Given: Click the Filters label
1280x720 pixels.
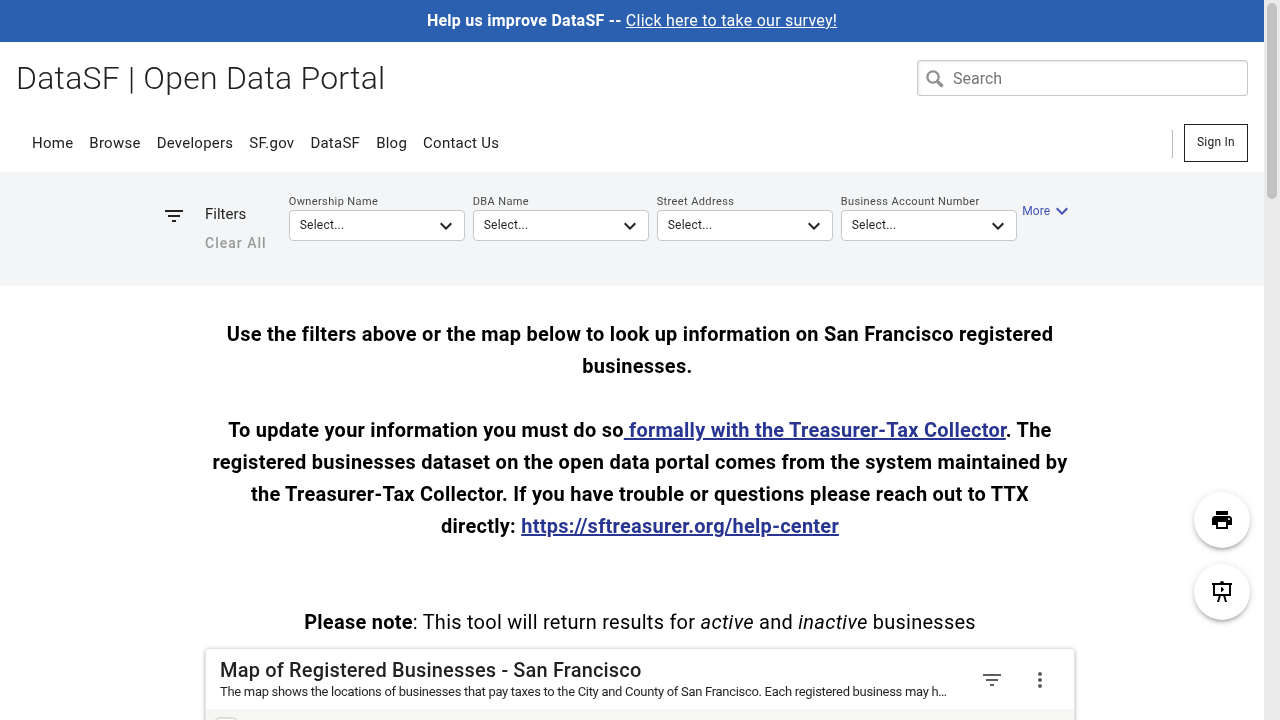Looking at the screenshot, I should tap(225, 214).
